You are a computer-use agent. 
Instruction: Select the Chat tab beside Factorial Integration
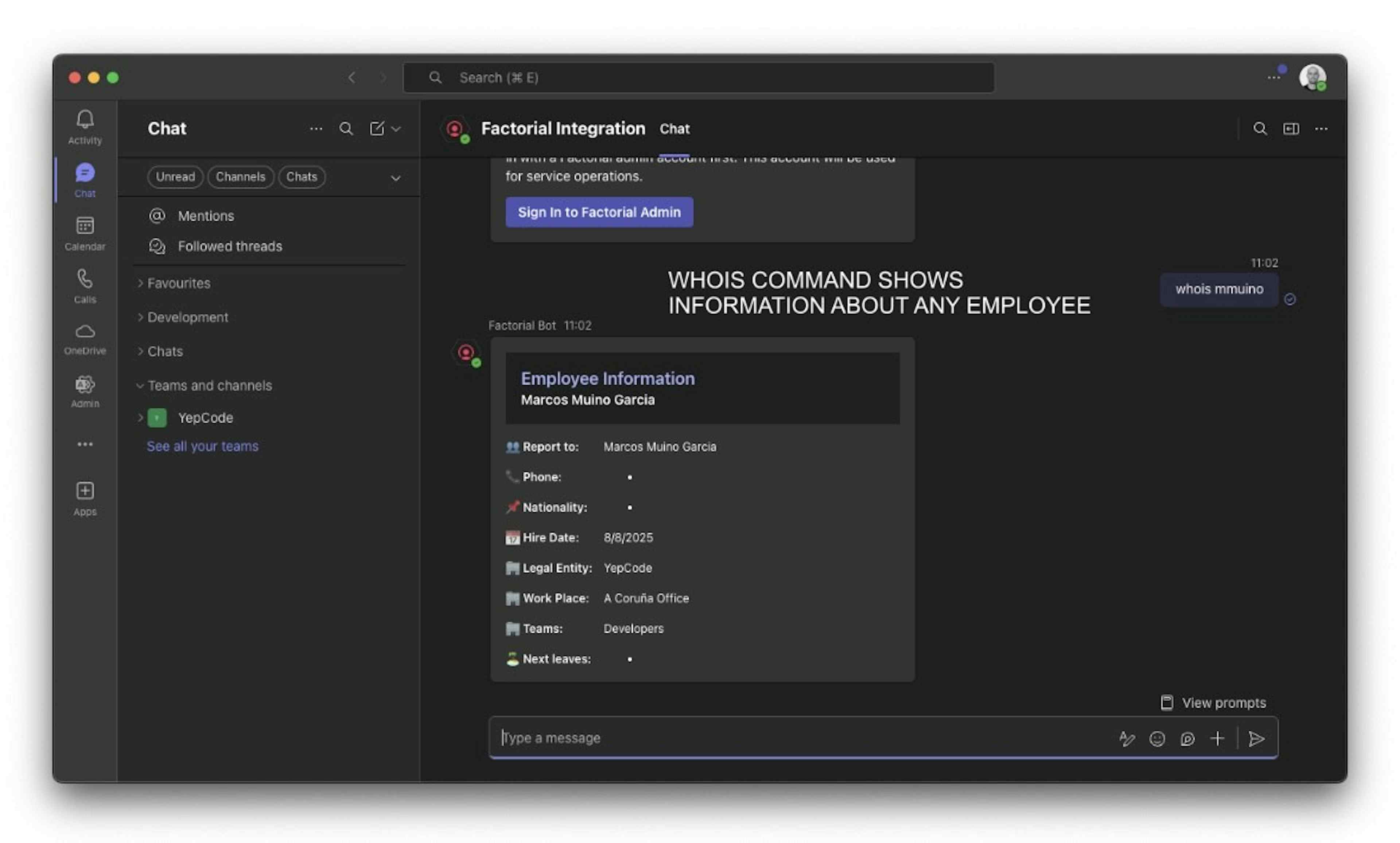click(x=674, y=129)
